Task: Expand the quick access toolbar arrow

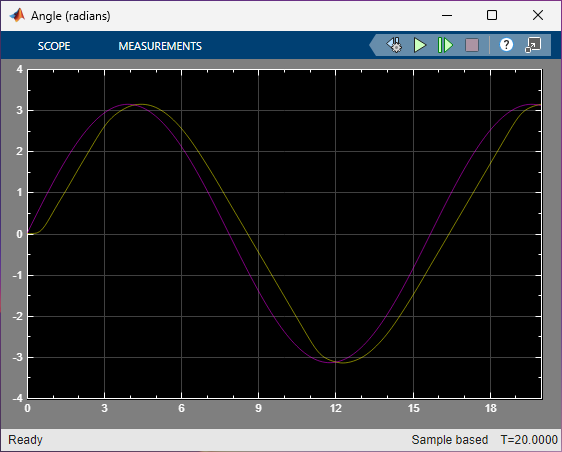Action: (373, 45)
